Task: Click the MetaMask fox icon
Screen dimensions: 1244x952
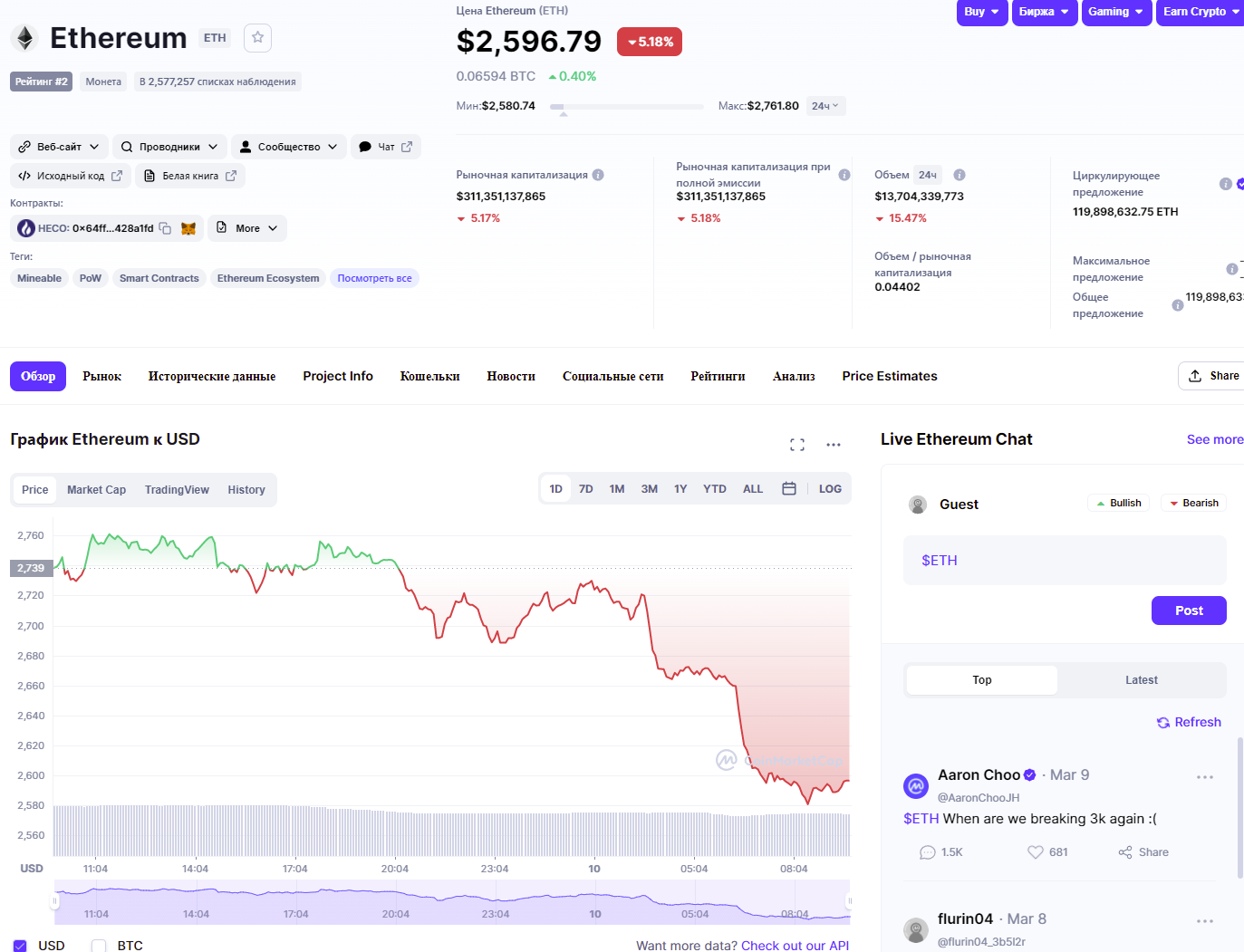Action: pyautogui.click(x=188, y=228)
